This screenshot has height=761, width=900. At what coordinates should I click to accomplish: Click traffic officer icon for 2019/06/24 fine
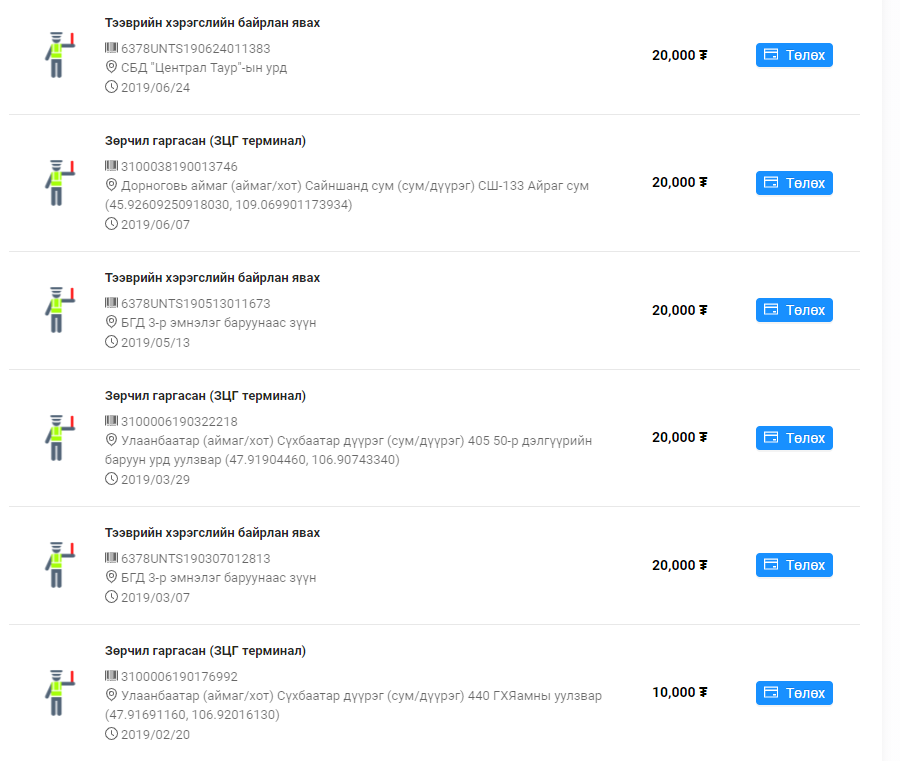click(59, 55)
